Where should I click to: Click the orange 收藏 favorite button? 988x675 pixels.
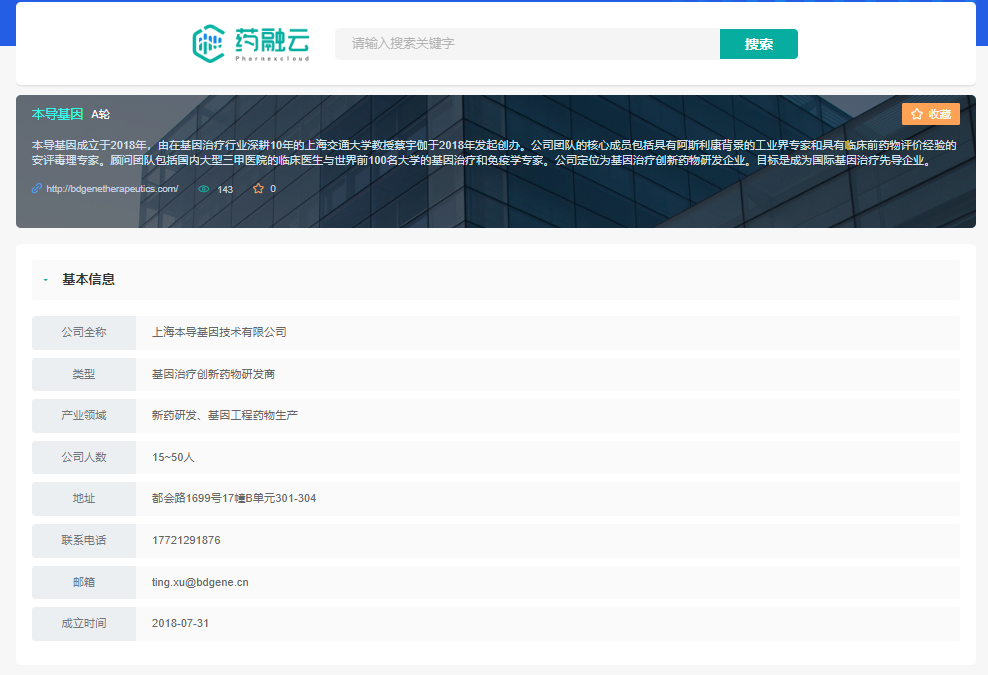(x=930, y=114)
